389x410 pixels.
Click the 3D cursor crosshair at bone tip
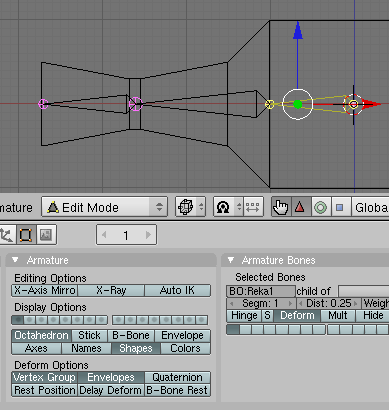tap(353, 105)
